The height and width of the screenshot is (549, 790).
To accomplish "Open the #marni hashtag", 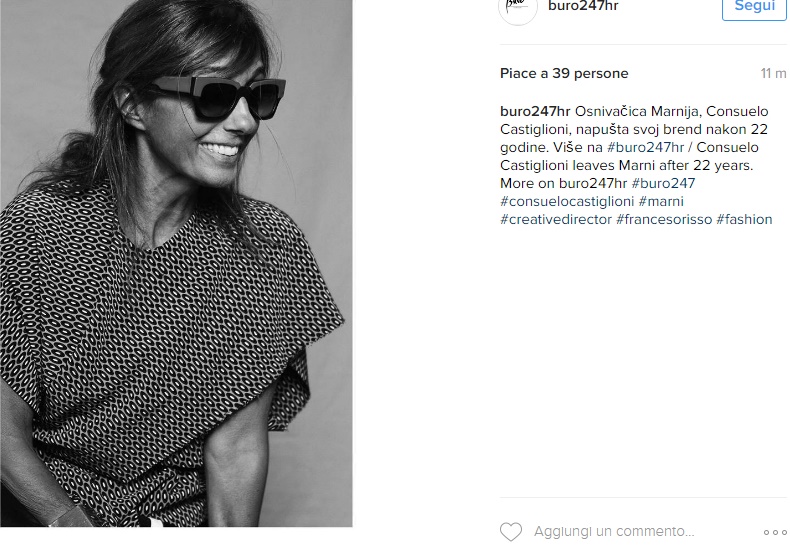I will [661, 201].
